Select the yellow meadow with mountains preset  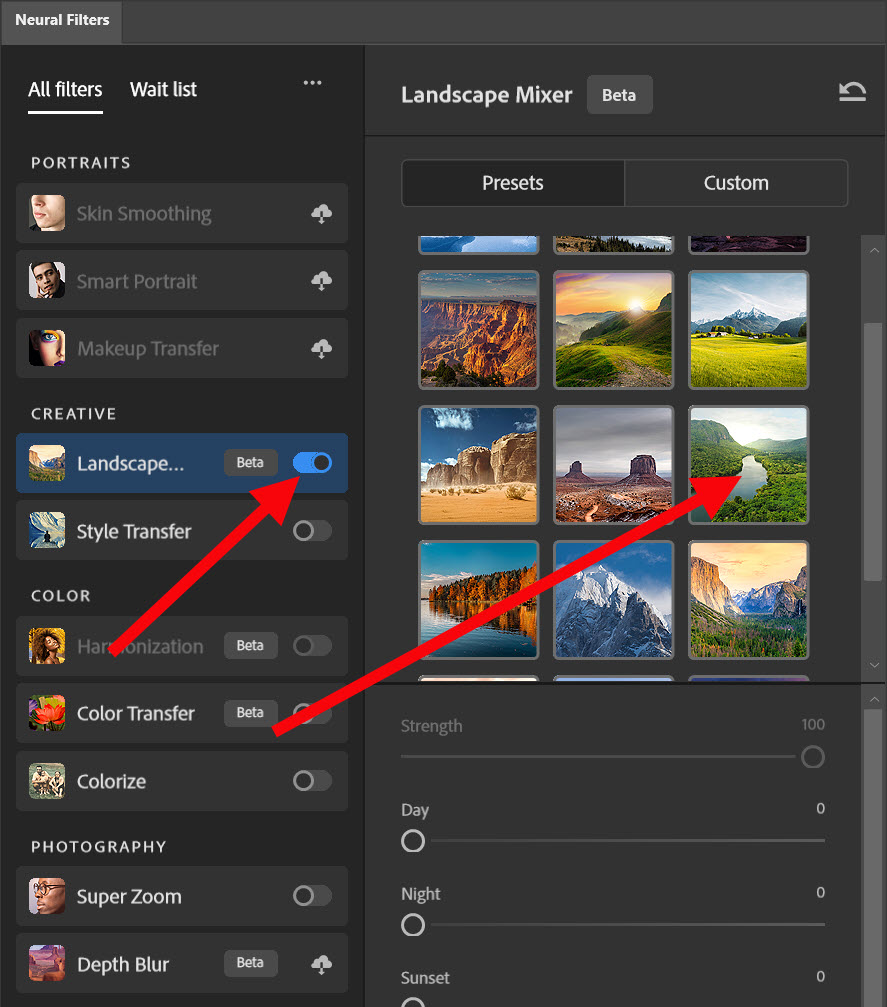click(748, 329)
